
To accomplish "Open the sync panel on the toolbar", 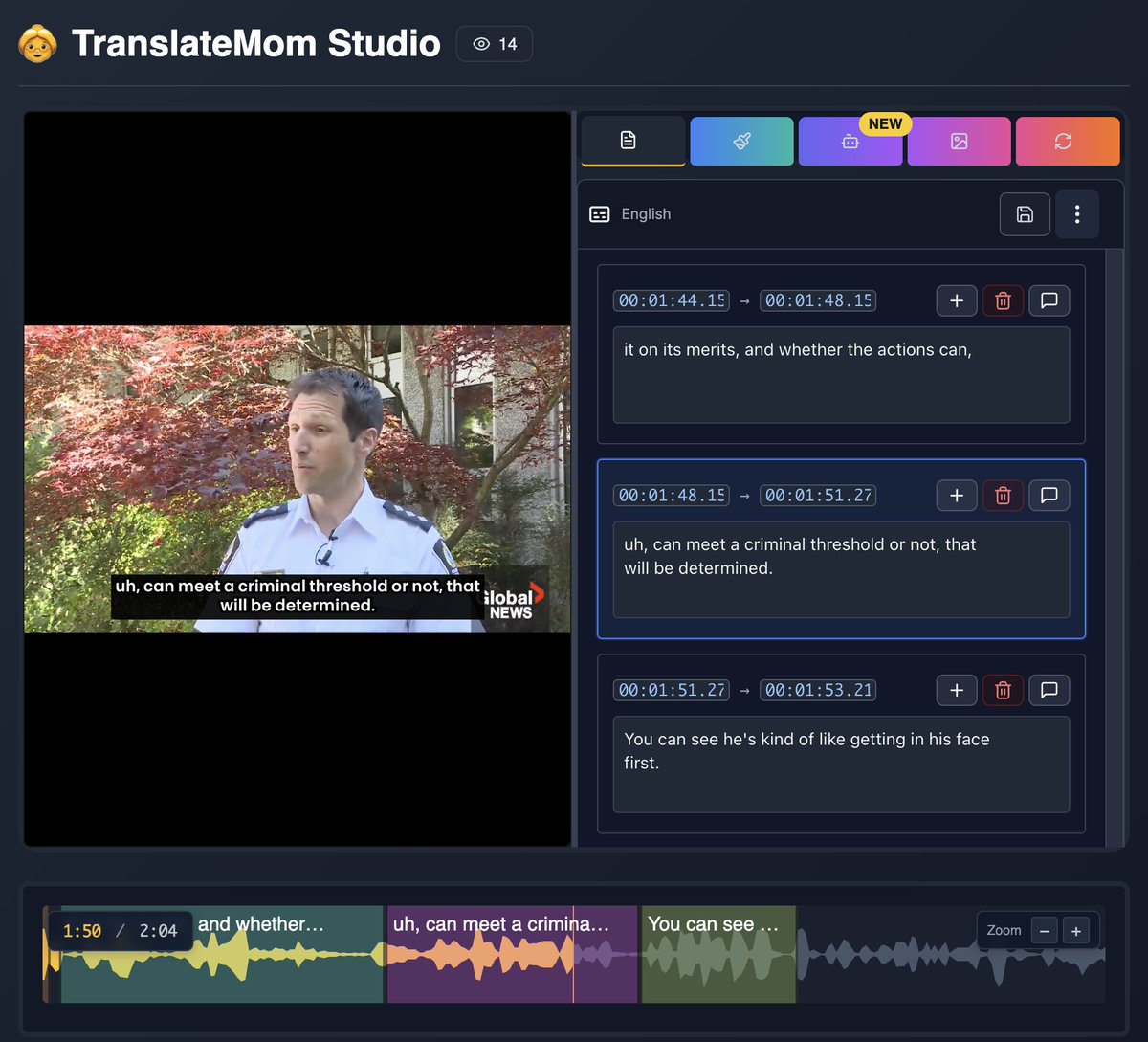I will point(1068,141).
